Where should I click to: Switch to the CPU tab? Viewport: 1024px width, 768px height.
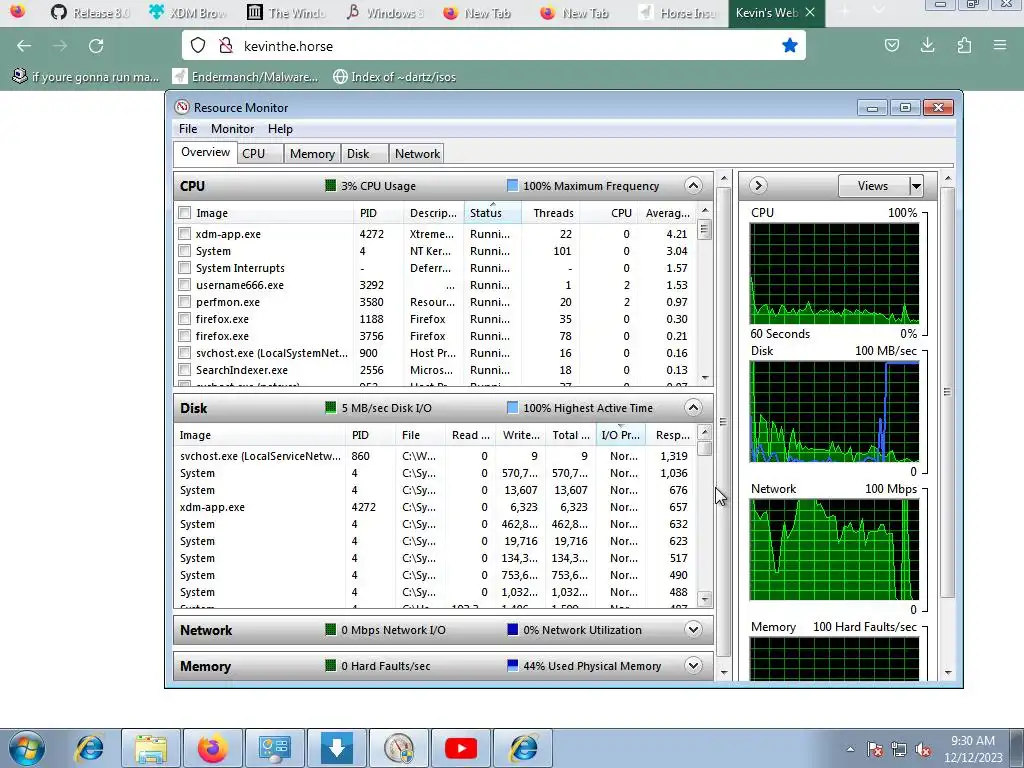pos(260,153)
